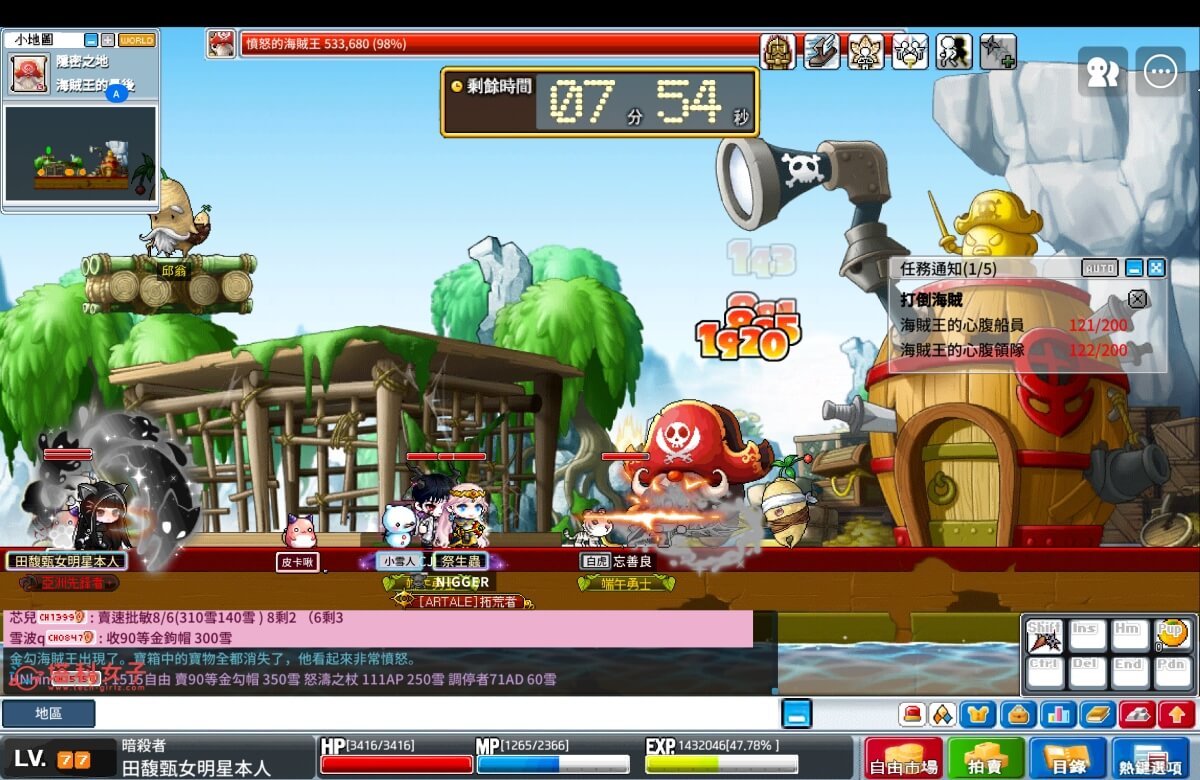Screen dimensions: 1200x780
Task: Focus the chat text input field
Action: (x=437, y=714)
